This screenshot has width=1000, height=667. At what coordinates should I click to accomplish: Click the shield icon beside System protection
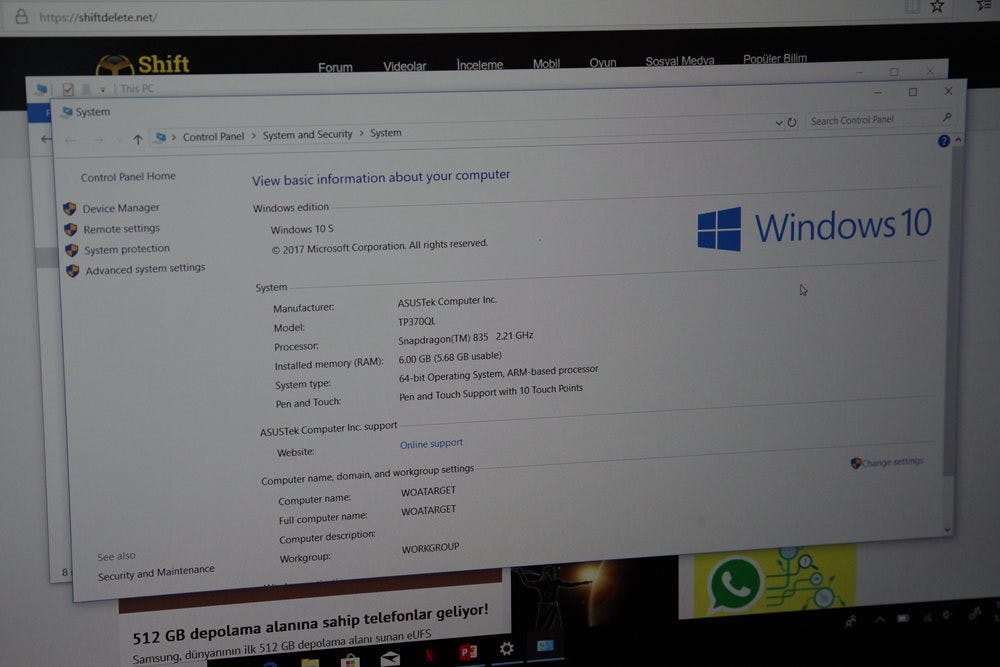(71, 250)
